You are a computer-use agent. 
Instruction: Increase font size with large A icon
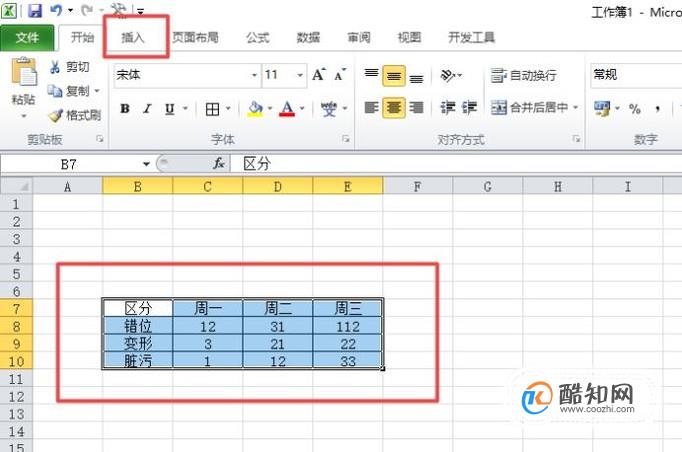tap(318, 75)
